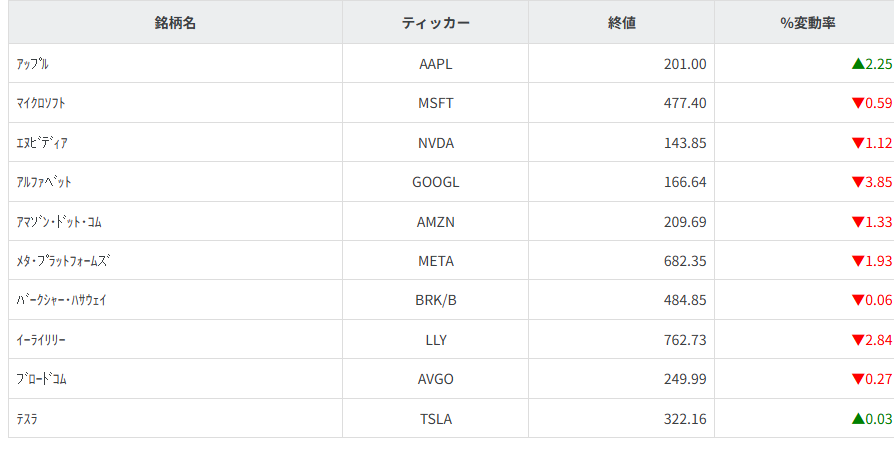Select the AAPL ticker cell
894x453 pixels.
click(x=435, y=64)
